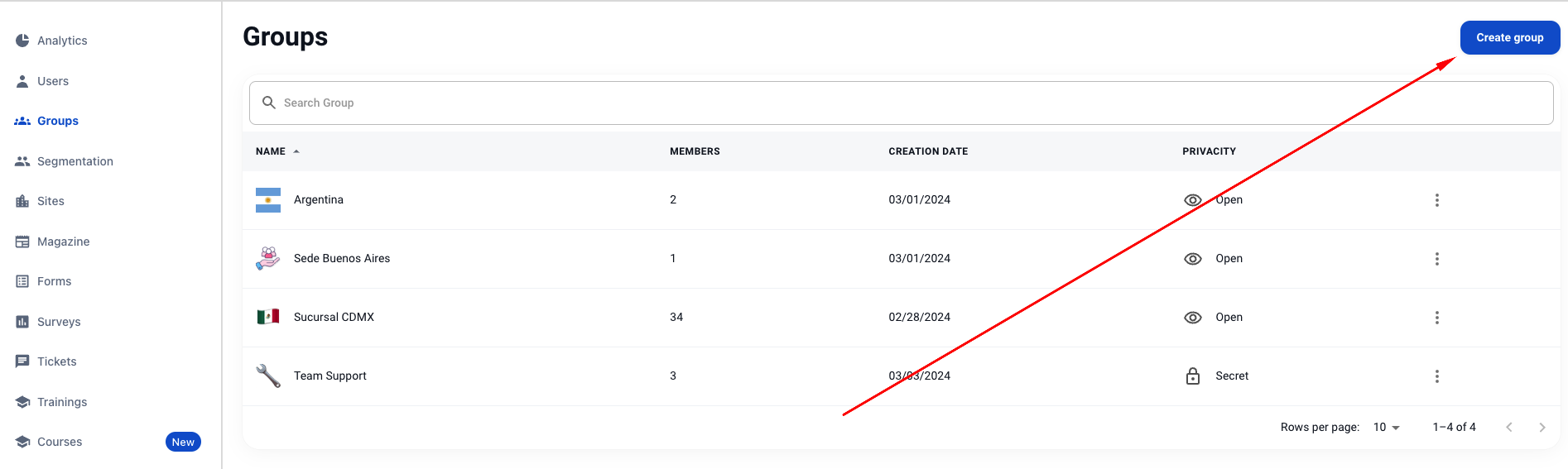
Task: Click the eye icon for Sucursal CDMX
Action: click(1192, 318)
